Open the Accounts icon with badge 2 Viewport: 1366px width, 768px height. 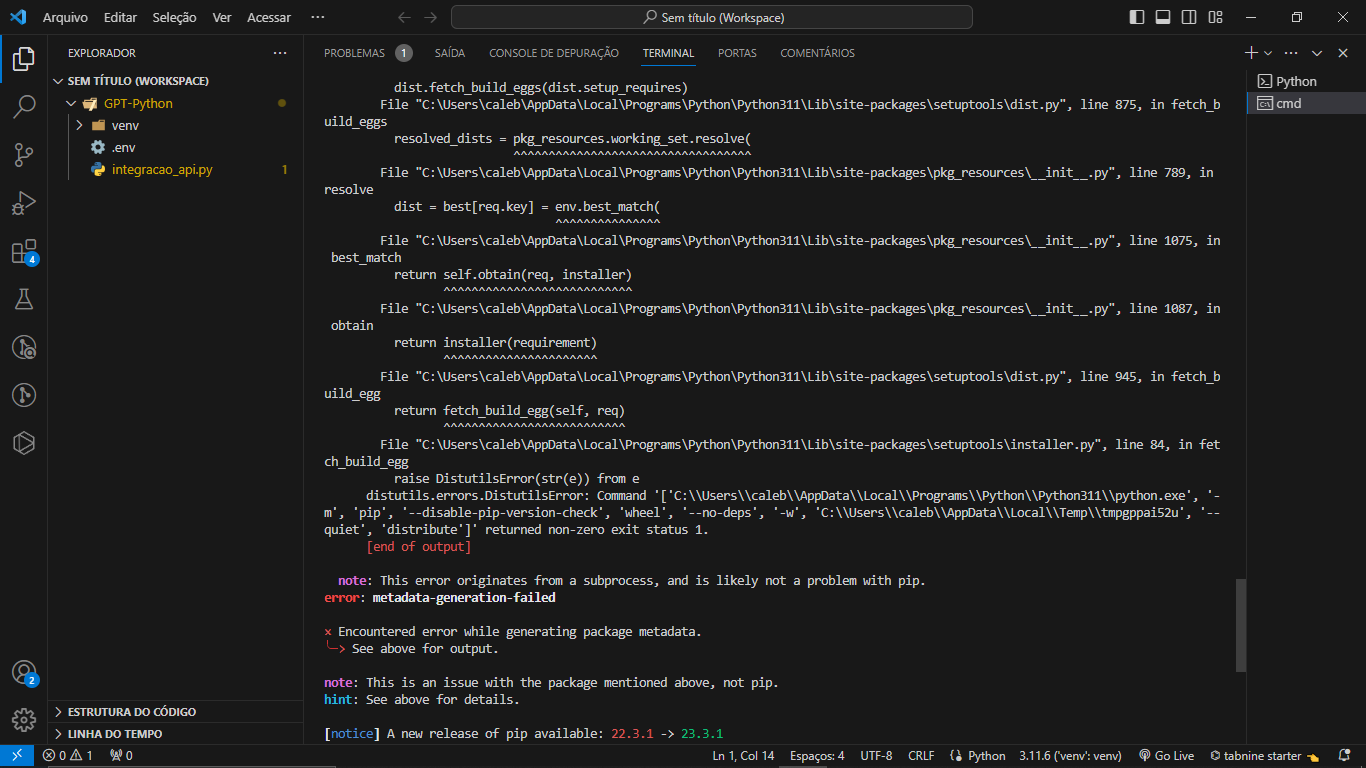(x=24, y=672)
